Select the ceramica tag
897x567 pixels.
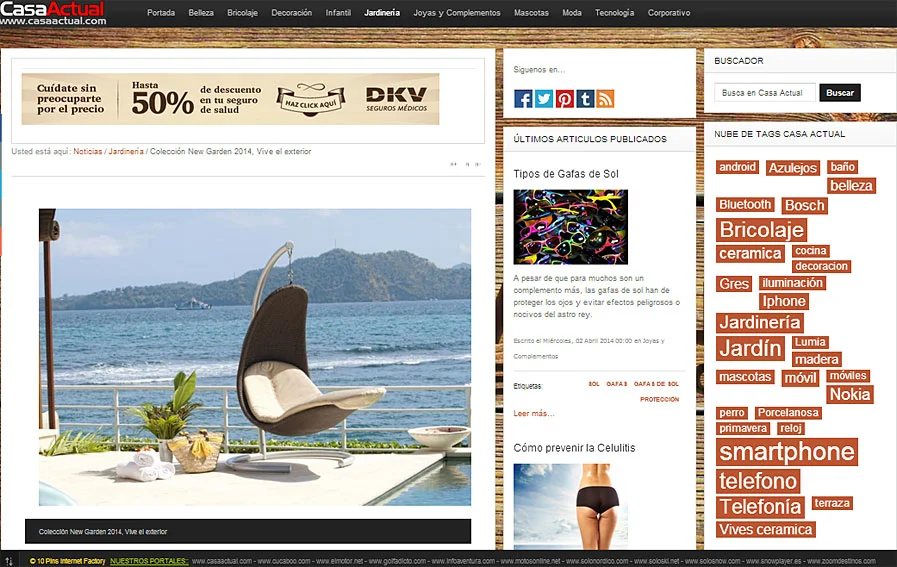click(750, 253)
